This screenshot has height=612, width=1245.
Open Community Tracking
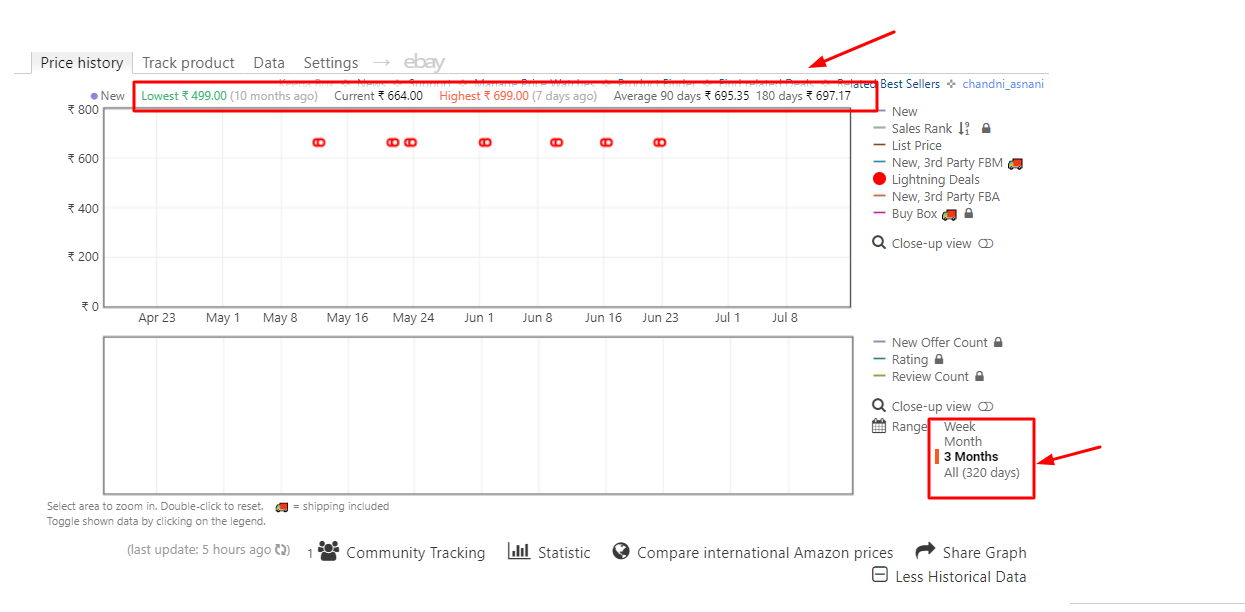point(415,552)
